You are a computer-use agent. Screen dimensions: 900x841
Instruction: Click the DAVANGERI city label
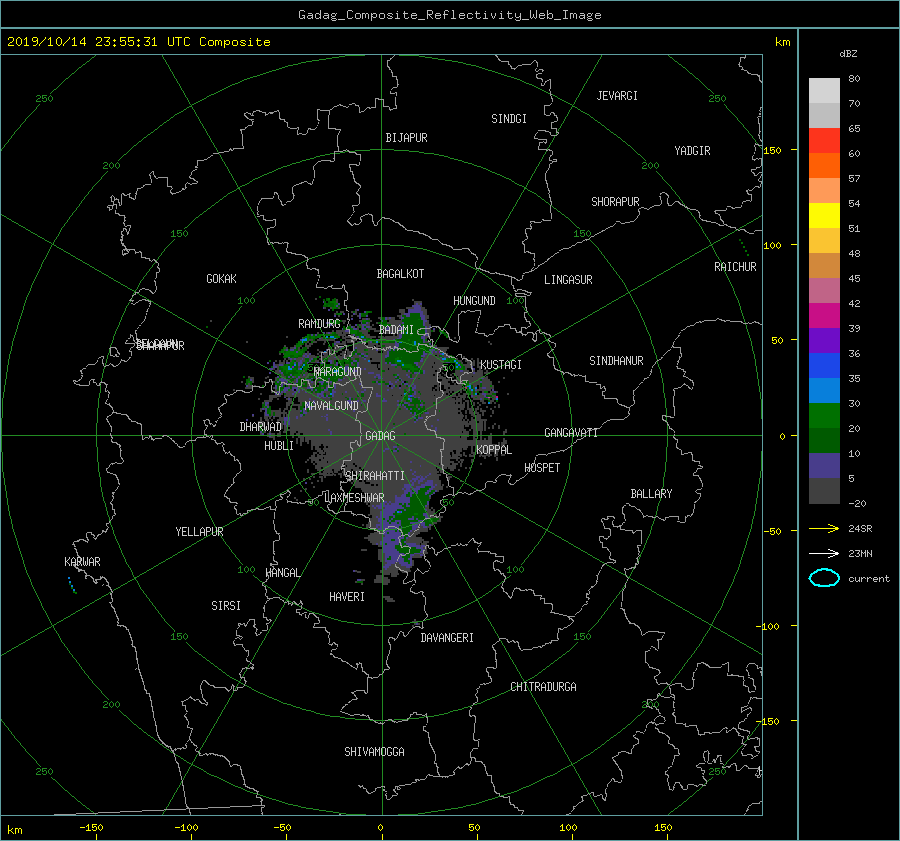click(x=447, y=638)
